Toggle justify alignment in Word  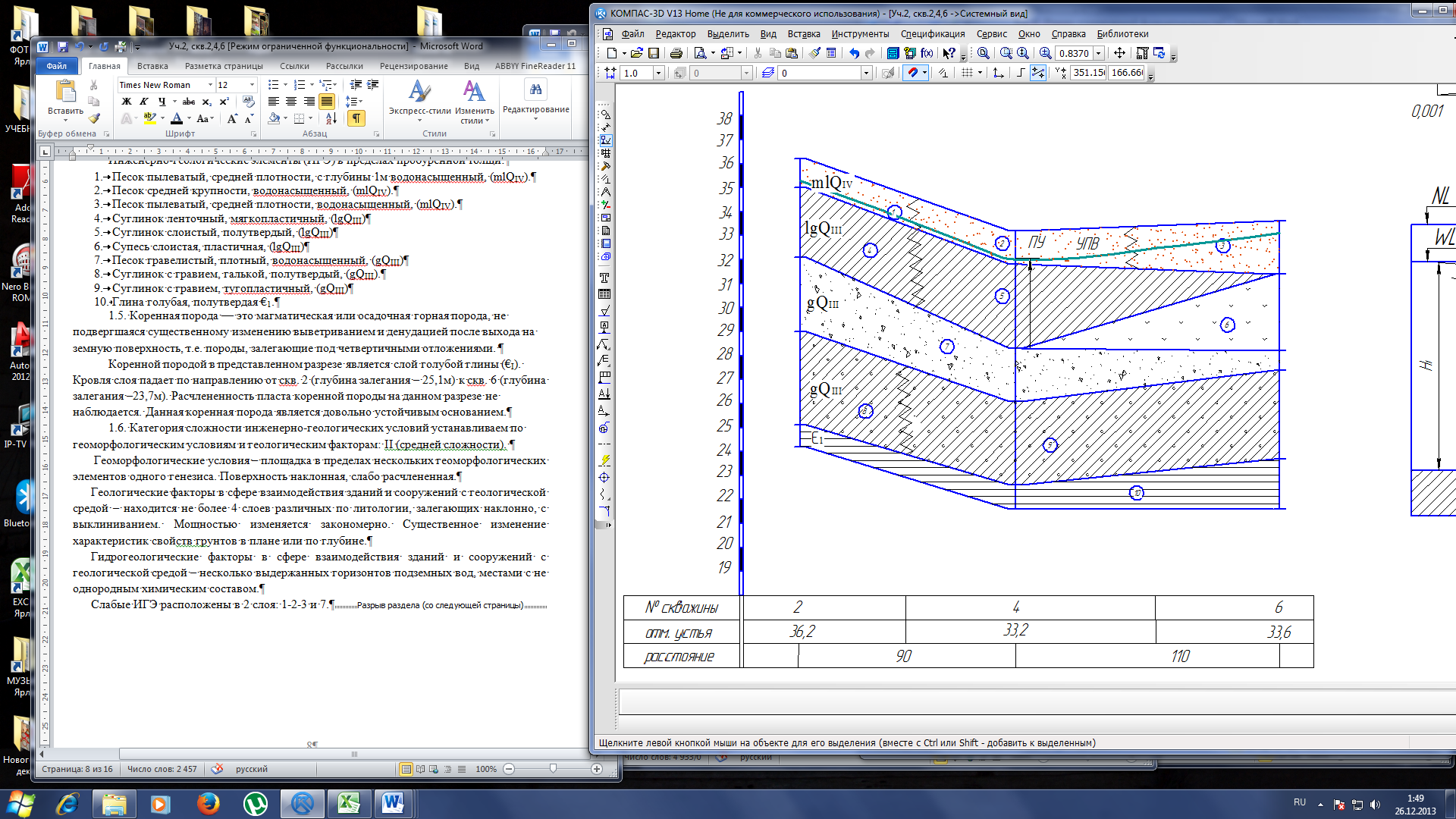pos(327,101)
